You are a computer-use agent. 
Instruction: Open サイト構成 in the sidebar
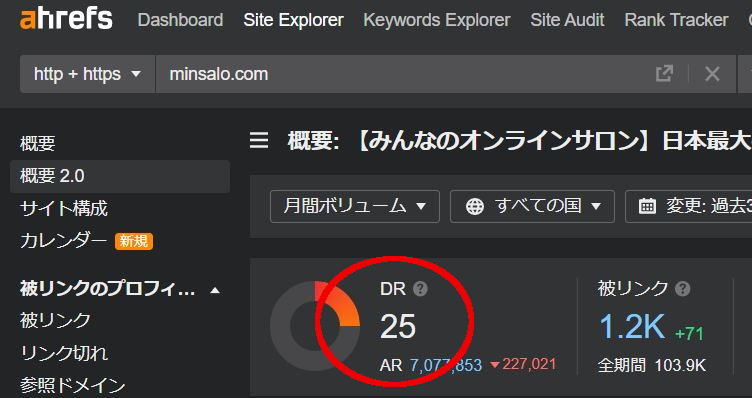pos(64,209)
